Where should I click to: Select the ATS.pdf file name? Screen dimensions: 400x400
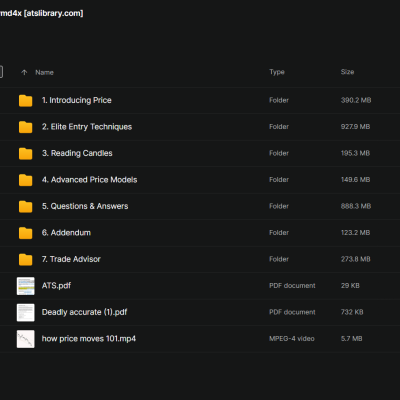56,286
